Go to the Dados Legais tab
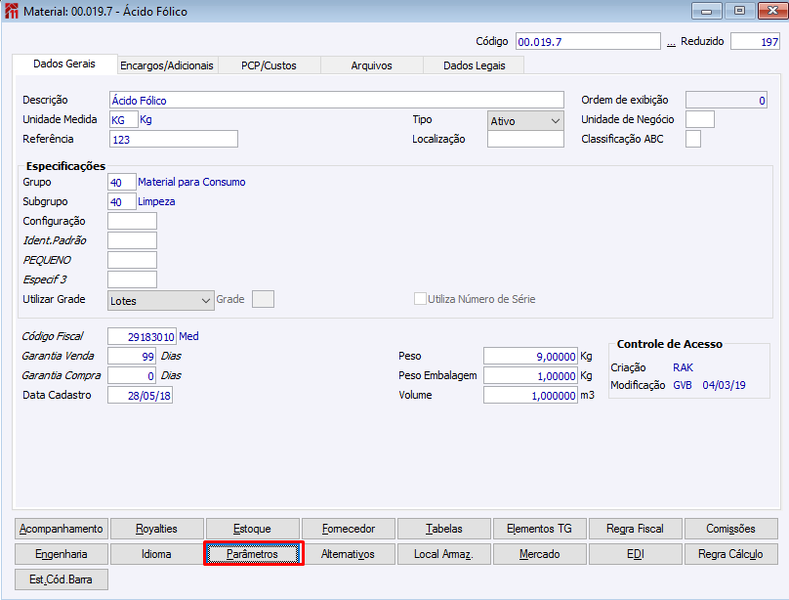 pos(474,65)
